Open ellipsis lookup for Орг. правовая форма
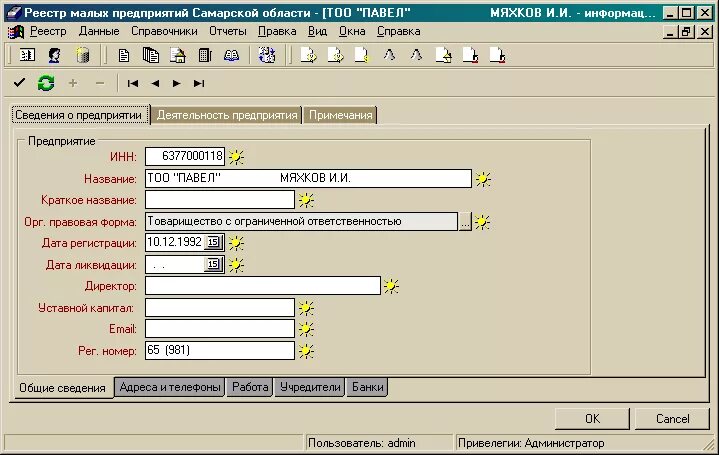719x455 pixels. 465,222
